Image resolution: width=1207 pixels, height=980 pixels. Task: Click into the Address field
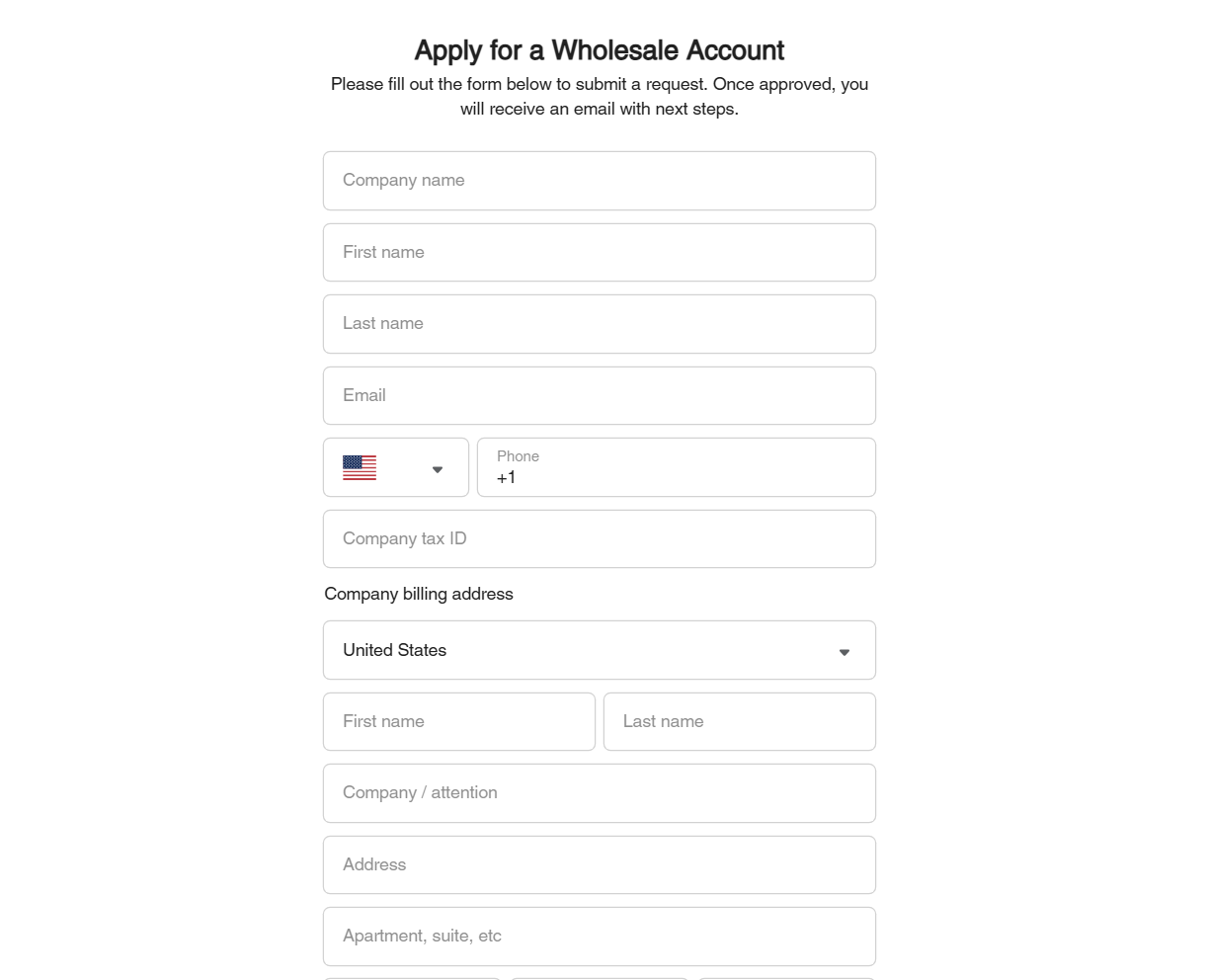click(599, 864)
